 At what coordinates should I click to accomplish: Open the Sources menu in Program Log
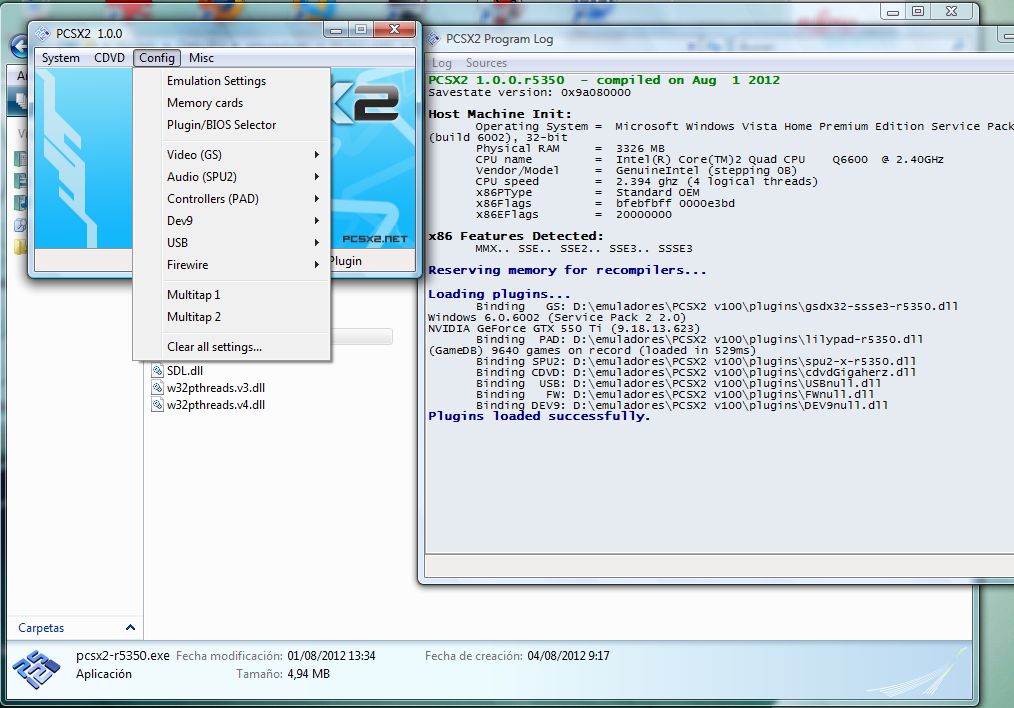(x=486, y=63)
